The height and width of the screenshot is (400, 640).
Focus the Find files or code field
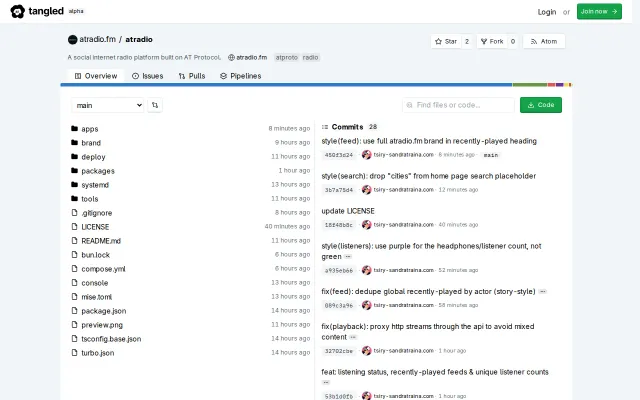(458, 105)
